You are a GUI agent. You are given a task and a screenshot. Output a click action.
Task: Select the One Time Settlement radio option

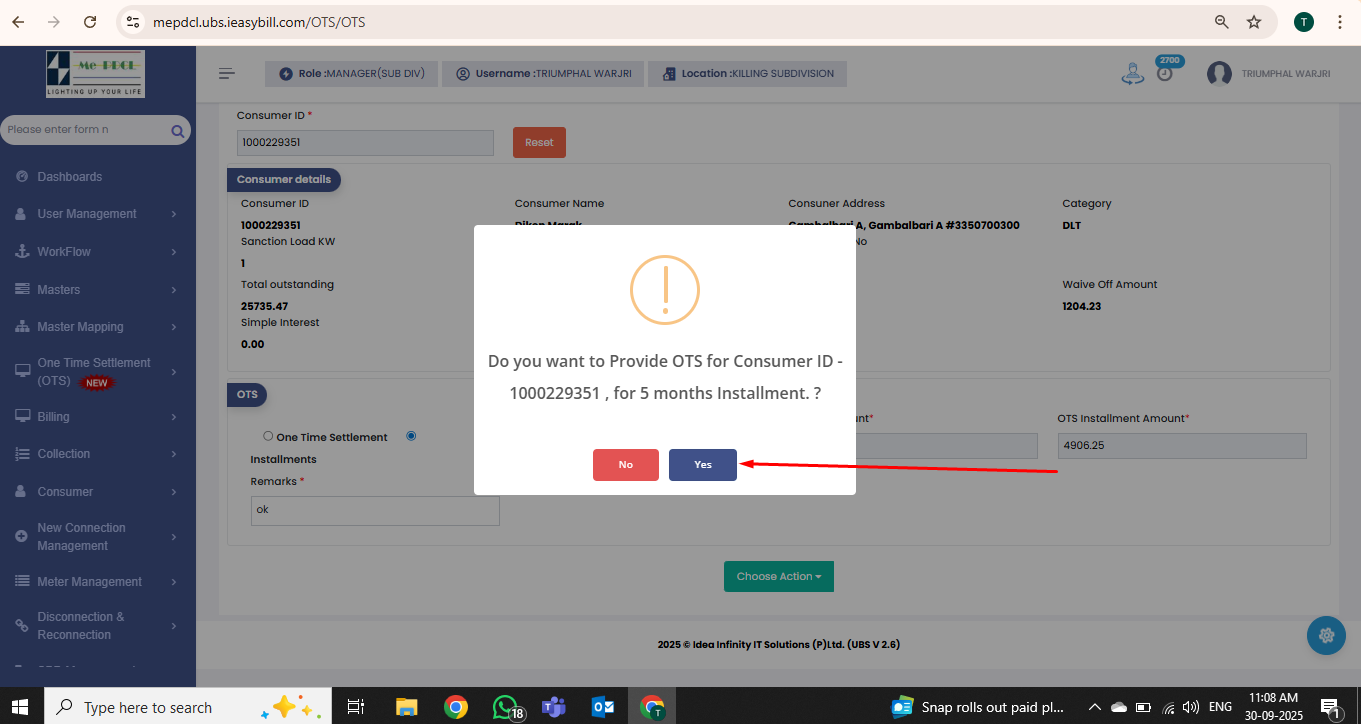[268, 436]
